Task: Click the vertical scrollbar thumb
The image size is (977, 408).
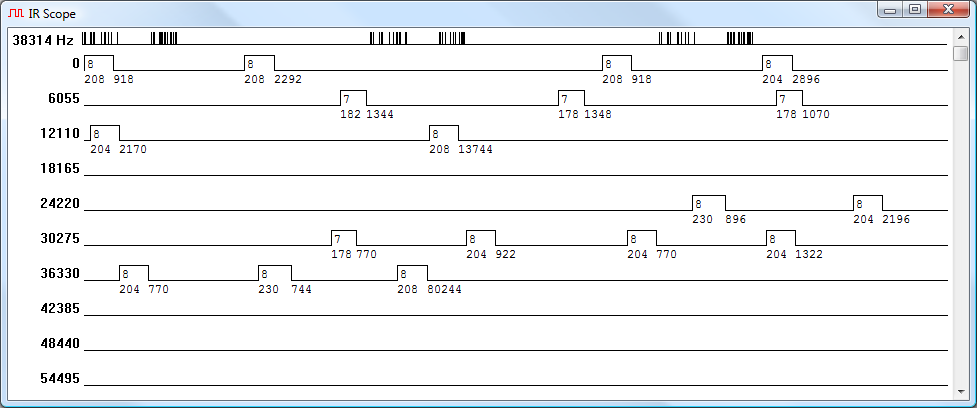Action: 960,53
